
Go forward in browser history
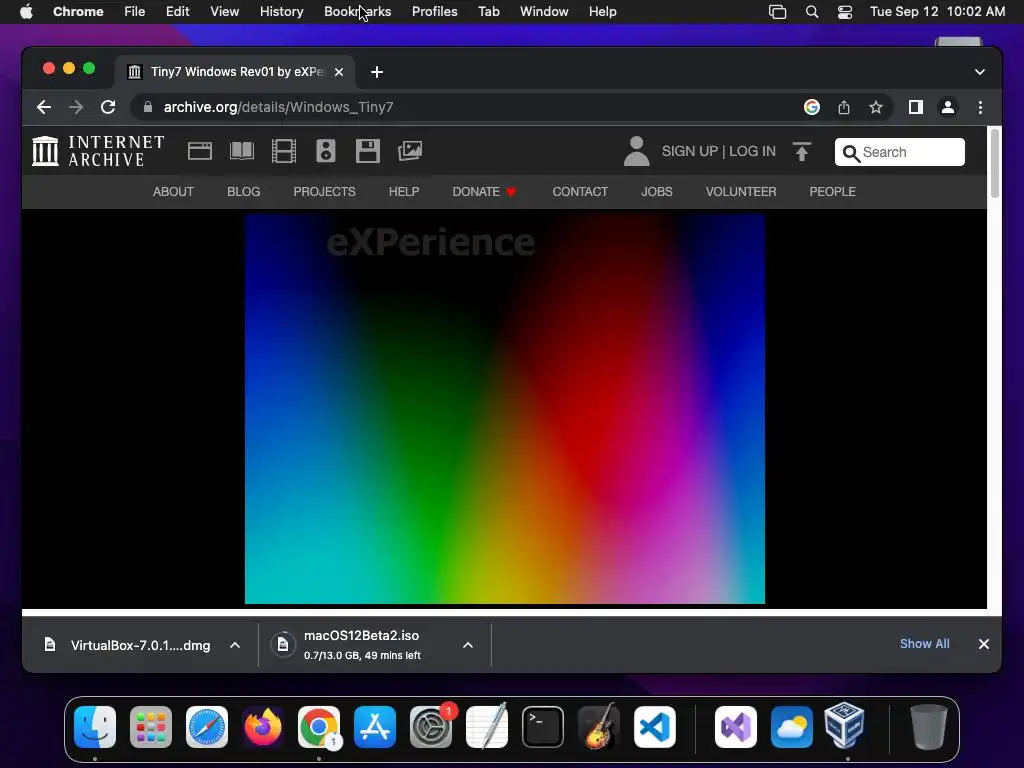[x=76, y=107]
